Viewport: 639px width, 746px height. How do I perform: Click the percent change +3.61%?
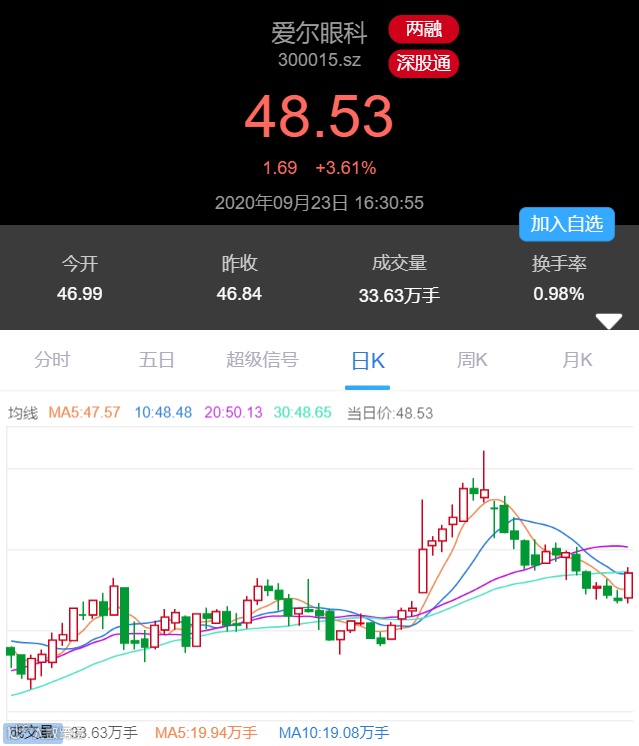(345, 168)
